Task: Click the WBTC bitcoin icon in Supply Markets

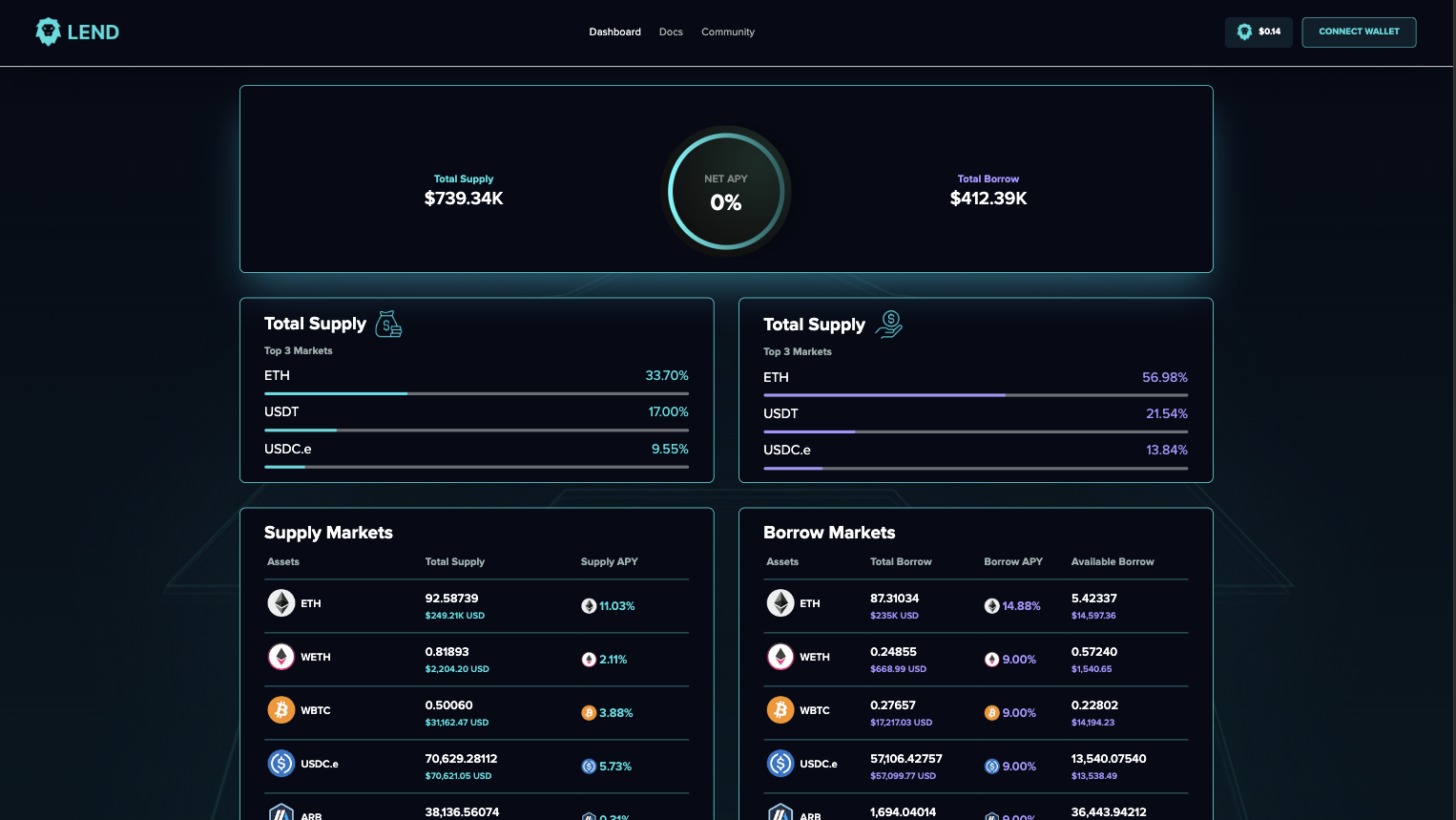Action: tap(281, 710)
